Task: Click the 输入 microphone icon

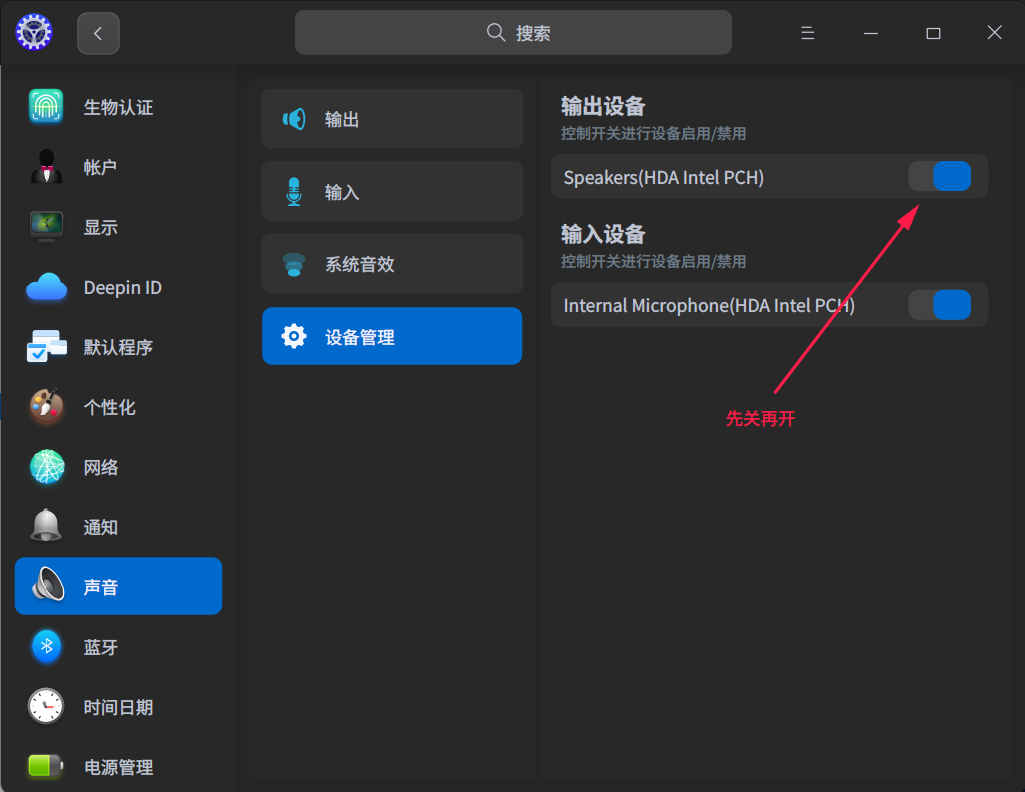Action: coord(294,191)
